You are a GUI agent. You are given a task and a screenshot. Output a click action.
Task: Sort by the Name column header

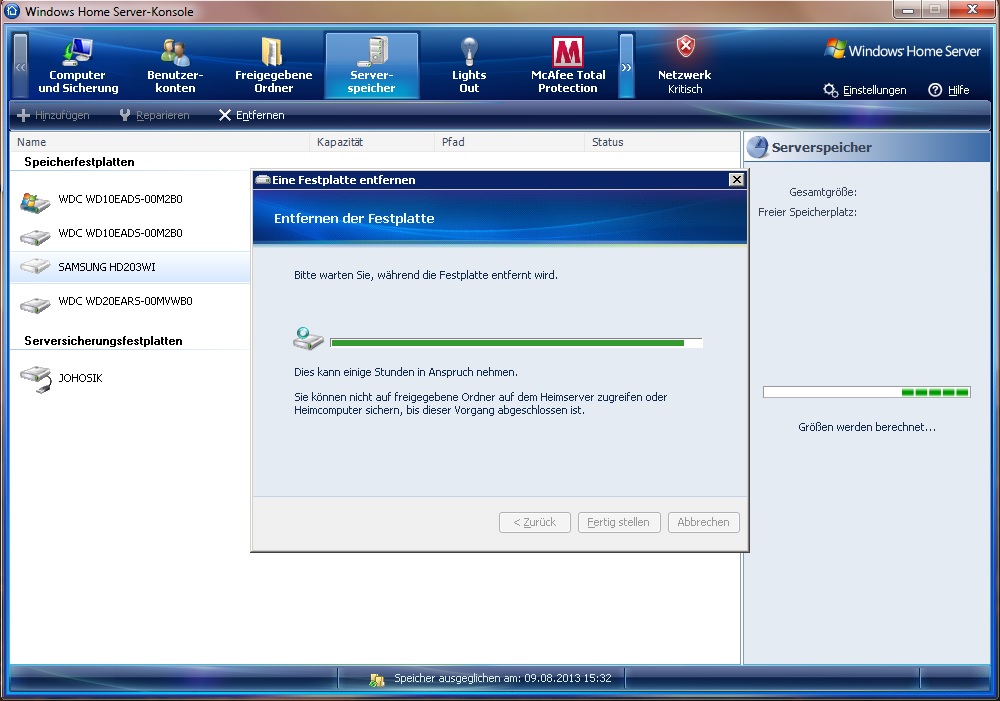(x=159, y=142)
